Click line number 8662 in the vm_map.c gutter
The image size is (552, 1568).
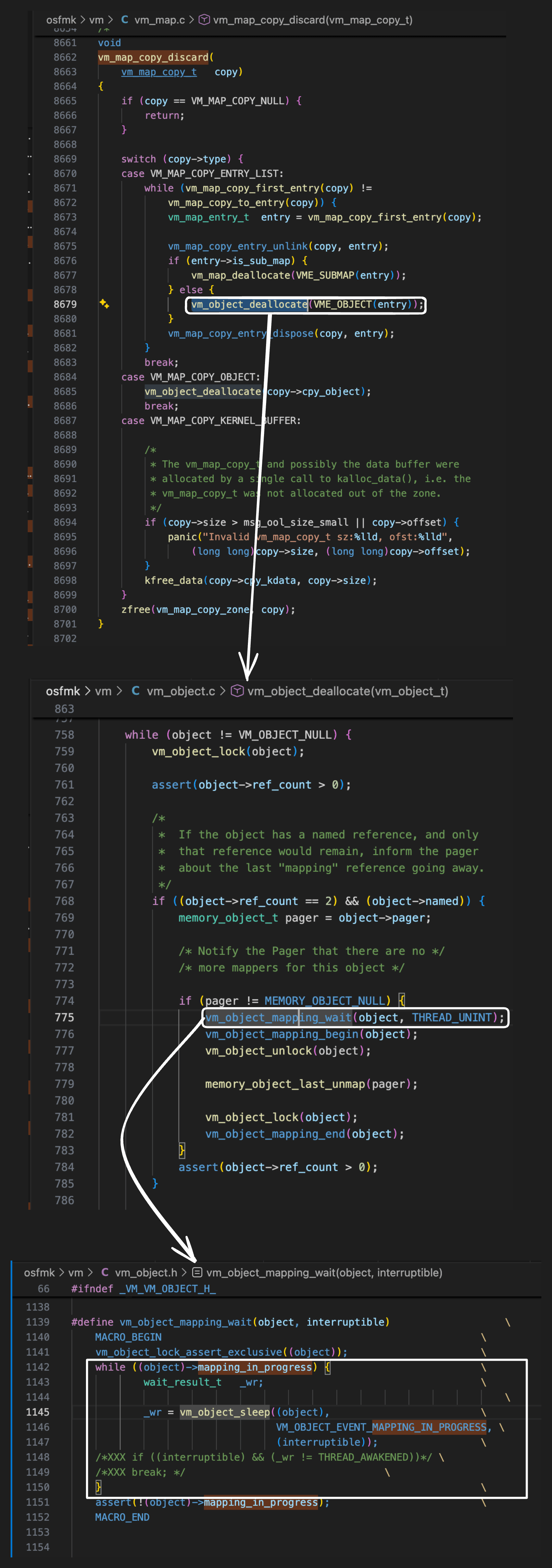point(65,57)
